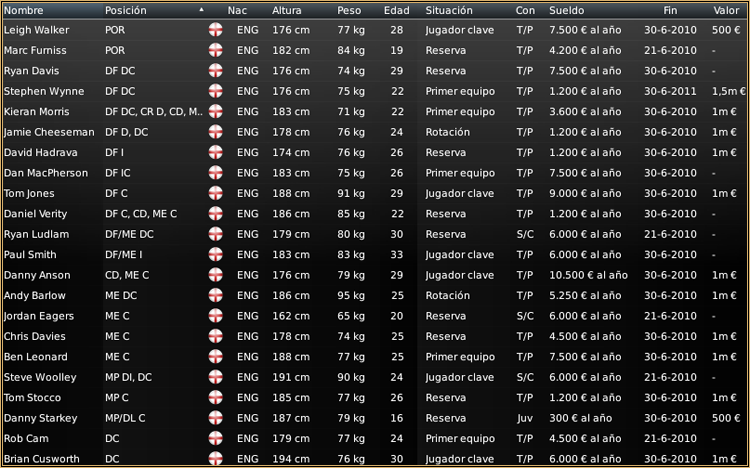Image resolution: width=750 pixels, height=468 pixels.
Task: Open player Tom Stocco
Action: pyautogui.click(x=33, y=397)
